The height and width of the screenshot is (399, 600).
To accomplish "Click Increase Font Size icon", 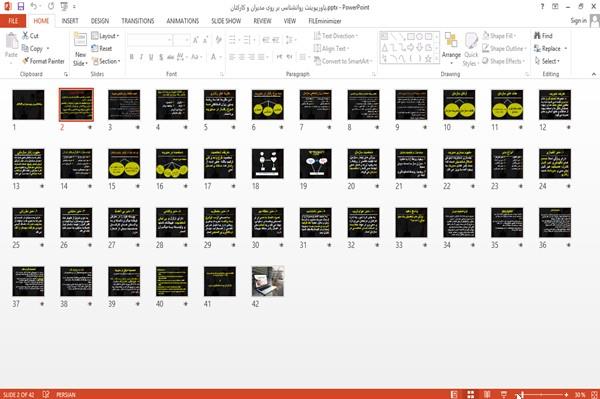I will [196, 40].
